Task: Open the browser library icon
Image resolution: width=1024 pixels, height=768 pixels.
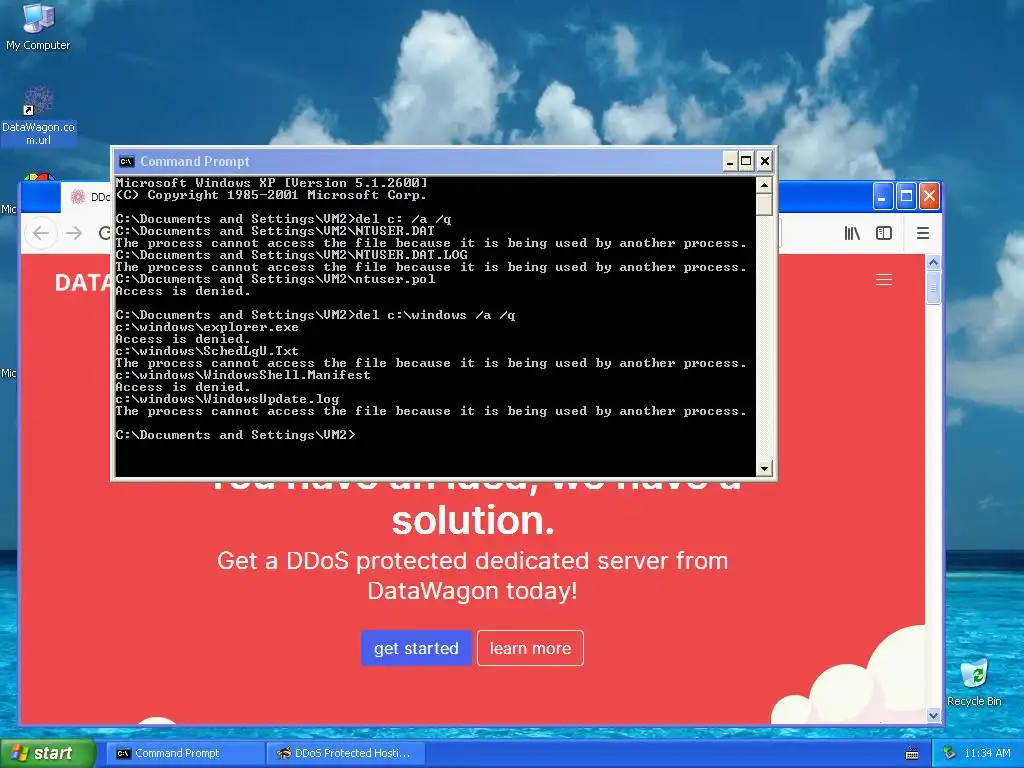Action: coord(852,233)
